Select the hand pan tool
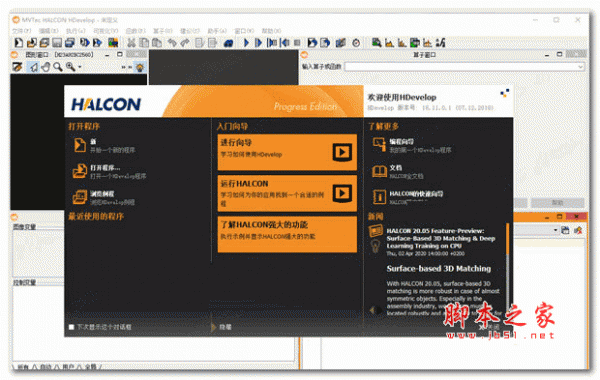 click(x=46, y=67)
